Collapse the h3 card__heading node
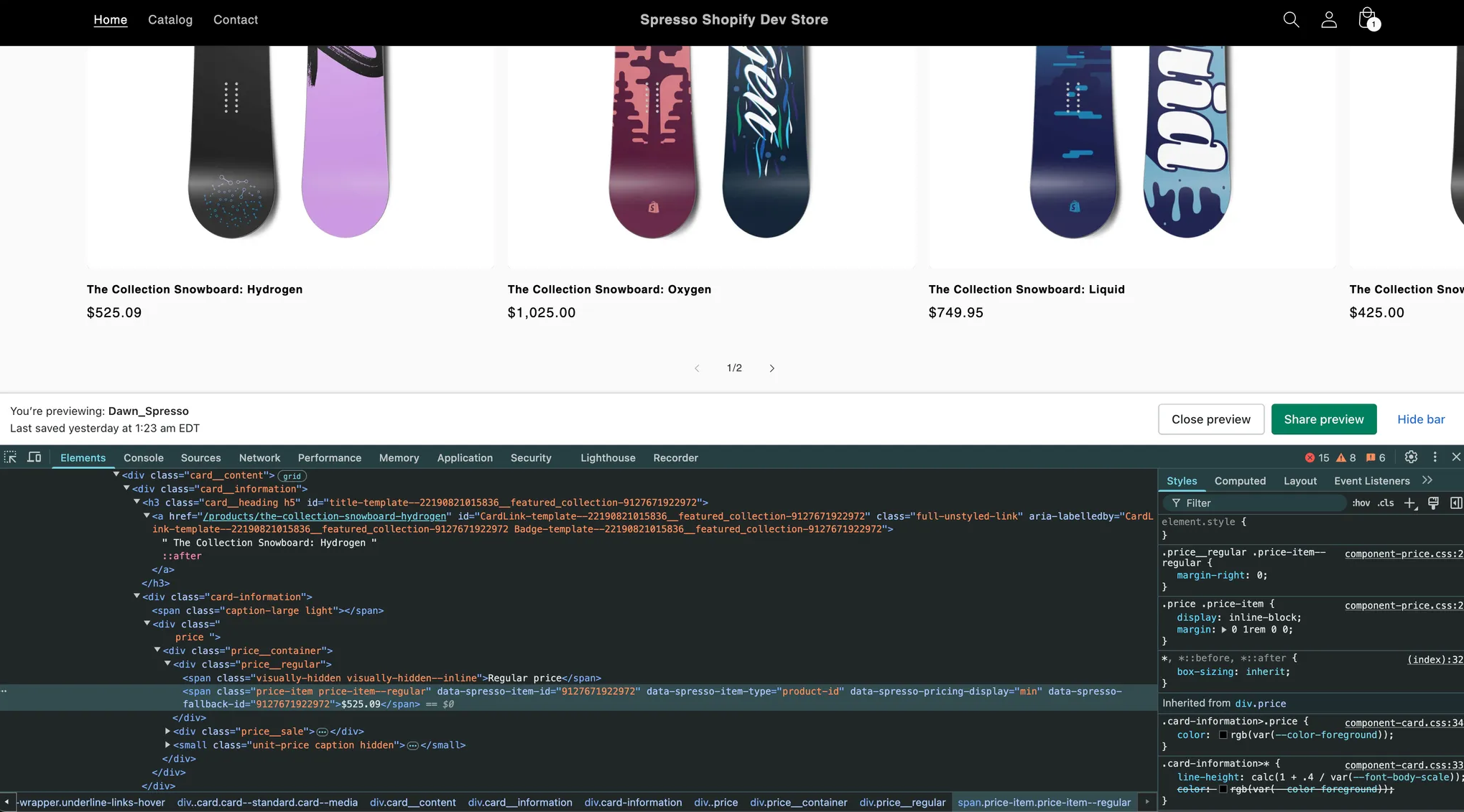Screen dimensions: 1464x812 (136, 502)
